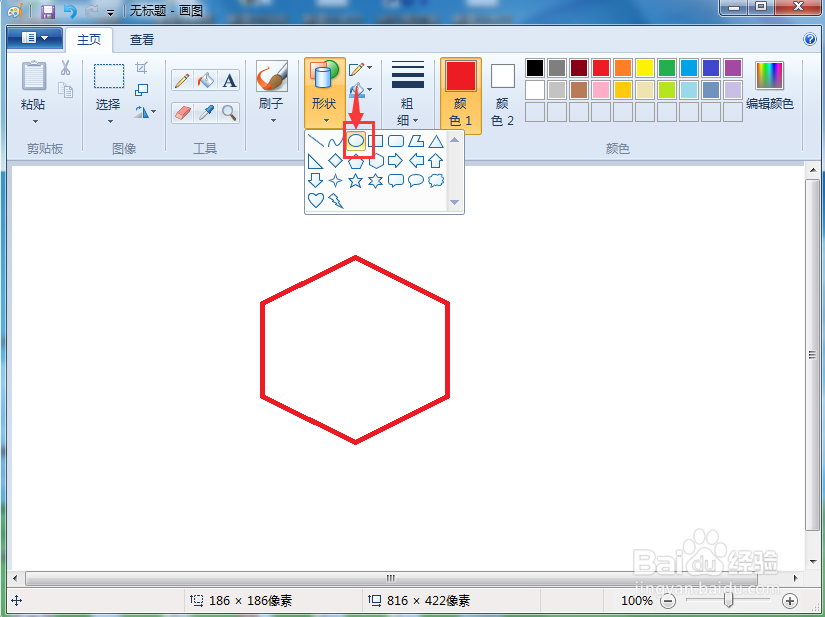Toggle Color 2 (颜色 2) selection

(502, 95)
